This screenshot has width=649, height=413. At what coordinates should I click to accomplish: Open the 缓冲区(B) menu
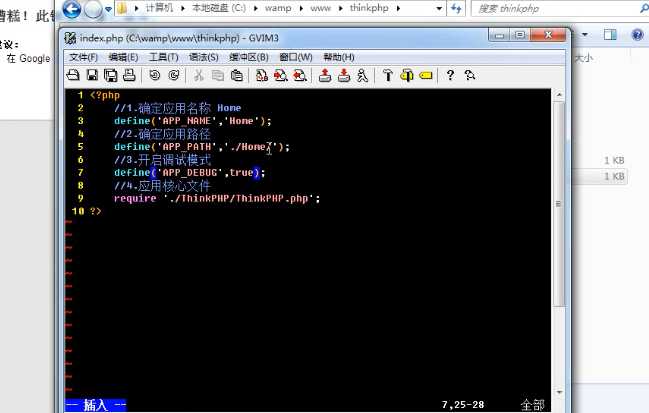249,57
